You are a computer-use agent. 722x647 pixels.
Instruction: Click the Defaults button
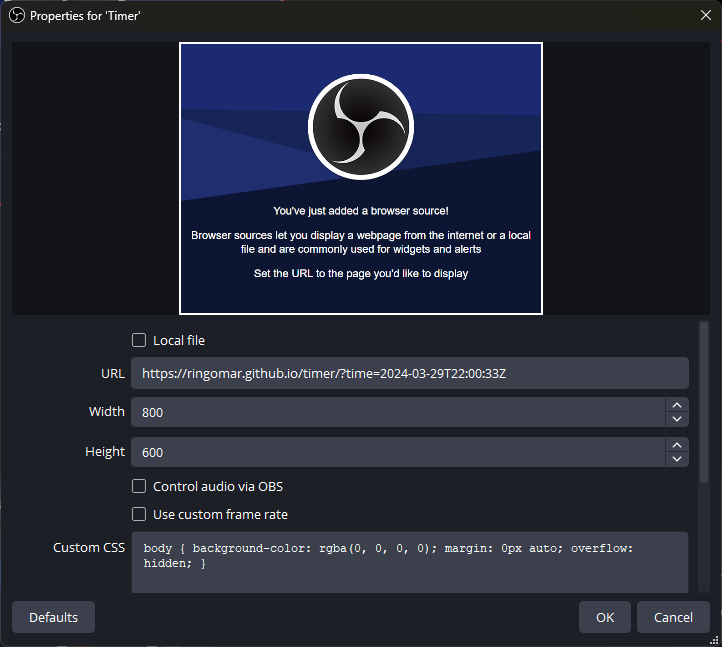pyautogui.click(x=53, y=617)
